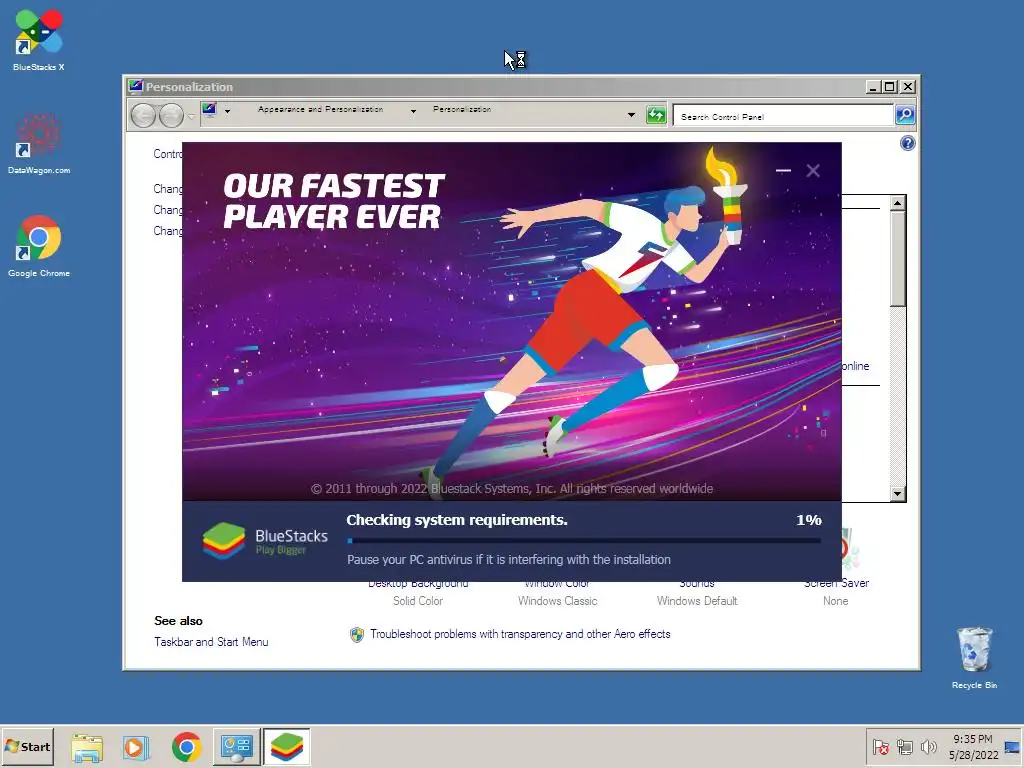The image size is (1024, 768).
Task: Click the Search Control Panel field
Action: 782,116
